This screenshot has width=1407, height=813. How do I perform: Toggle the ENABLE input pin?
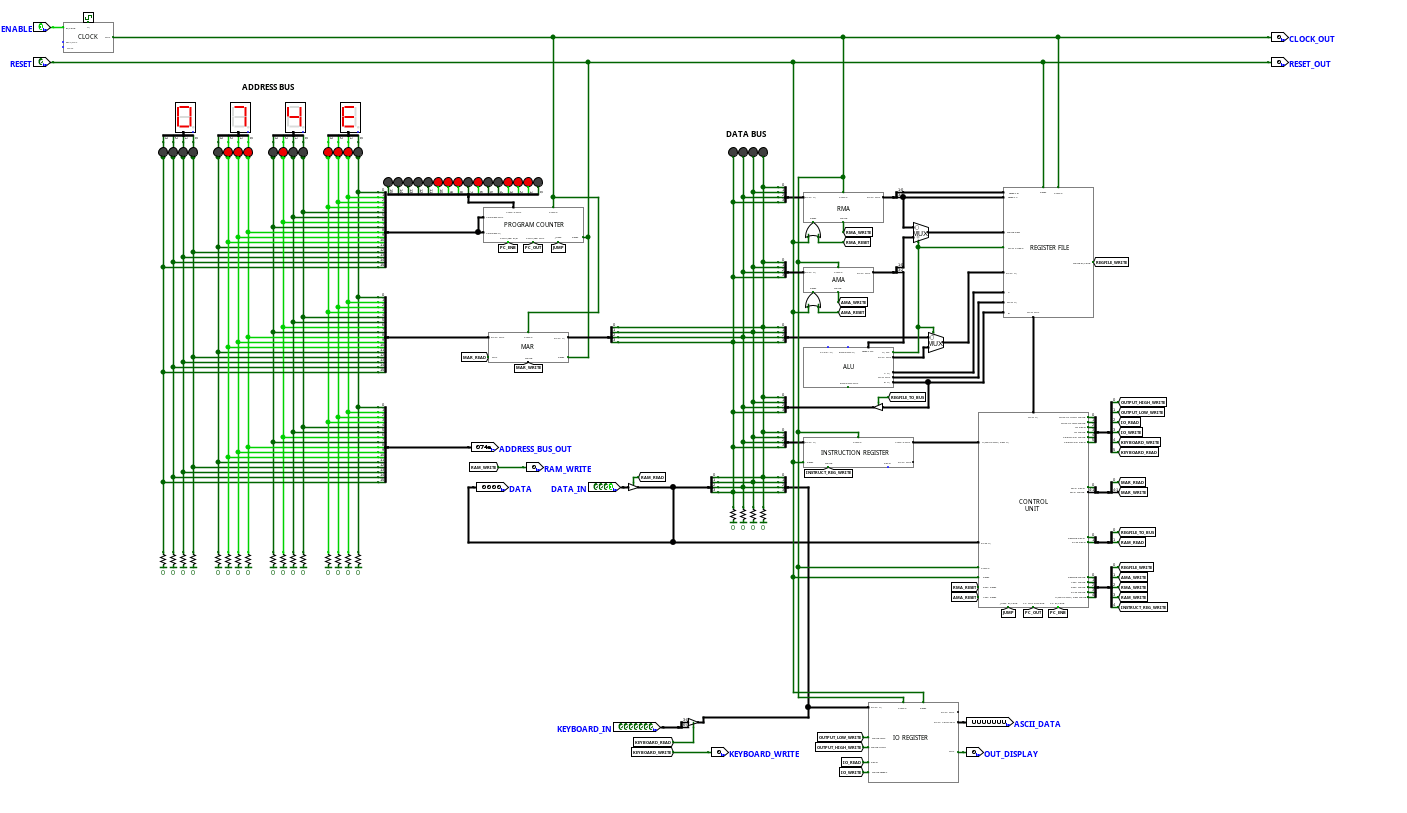pyautogui.click(x=41, y=27)
